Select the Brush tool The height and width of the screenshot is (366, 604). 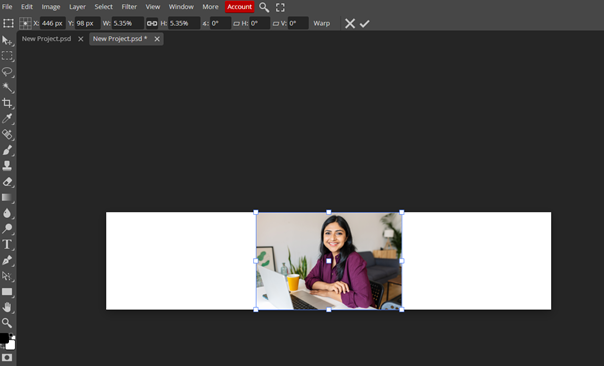[x=7, y=150]
